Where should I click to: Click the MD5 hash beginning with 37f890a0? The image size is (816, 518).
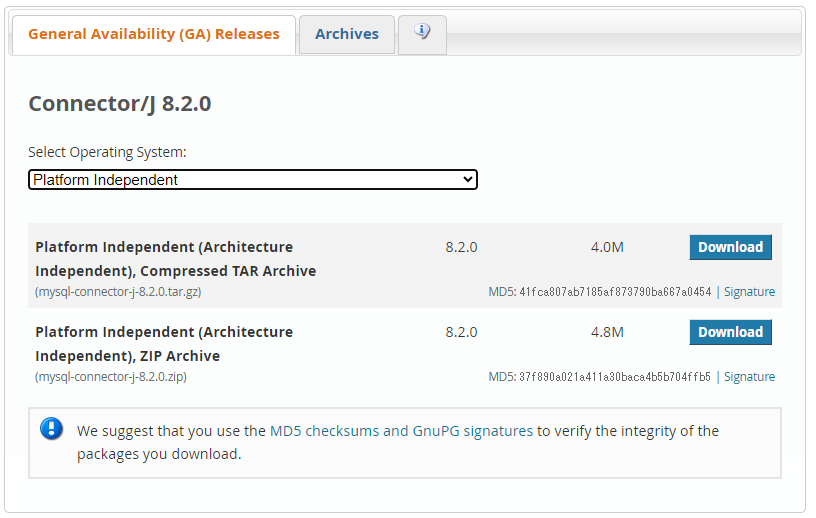click(615, 376)
